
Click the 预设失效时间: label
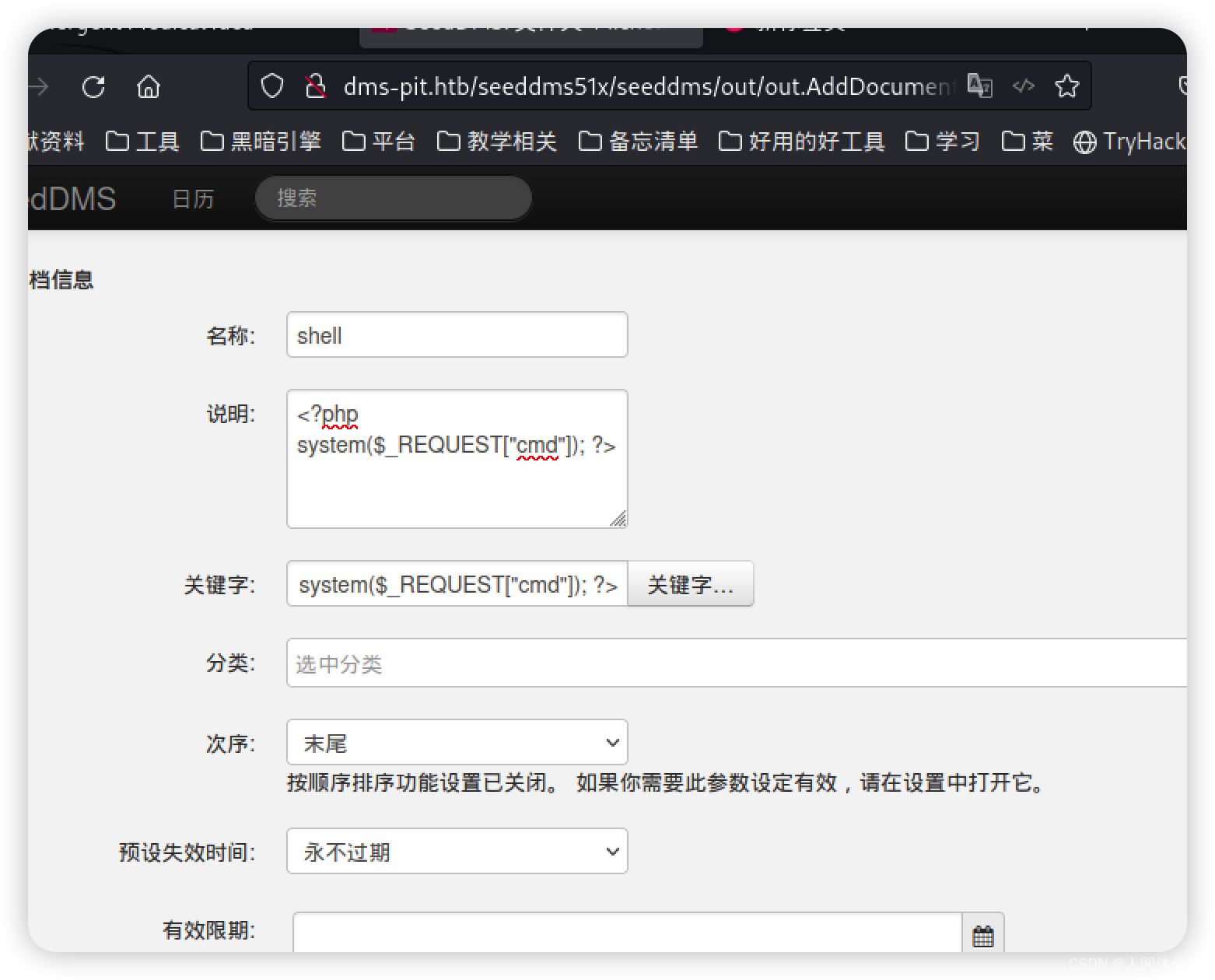coord(187,852)
